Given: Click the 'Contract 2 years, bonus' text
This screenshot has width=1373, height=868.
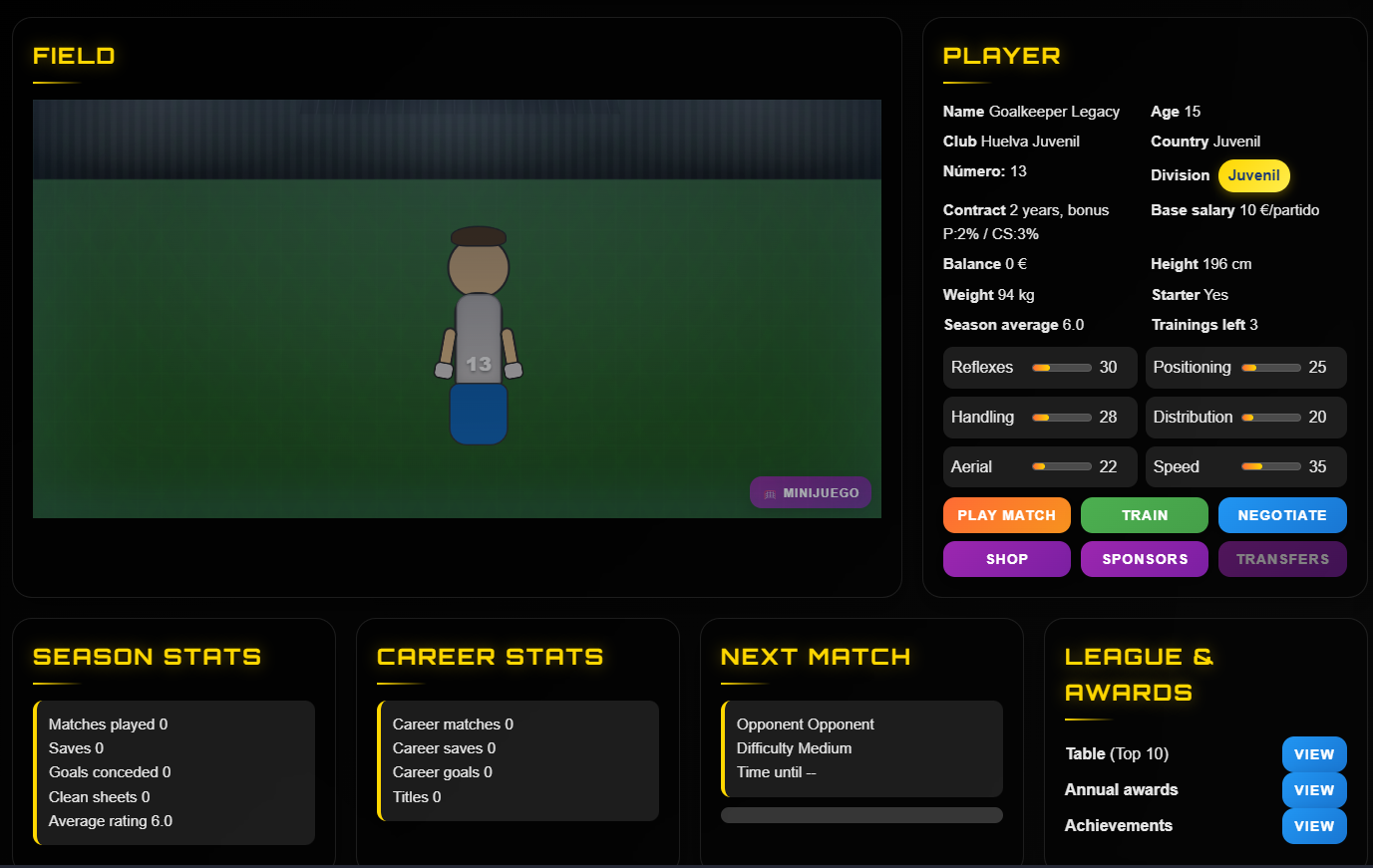Looking at the screenshot, I should click(1026, 210).
